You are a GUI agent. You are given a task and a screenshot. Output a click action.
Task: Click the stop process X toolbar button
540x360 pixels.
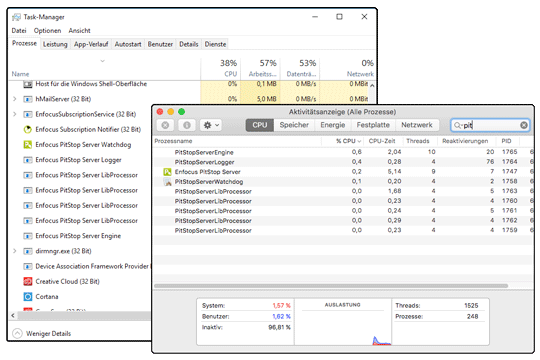click(165, 125)
